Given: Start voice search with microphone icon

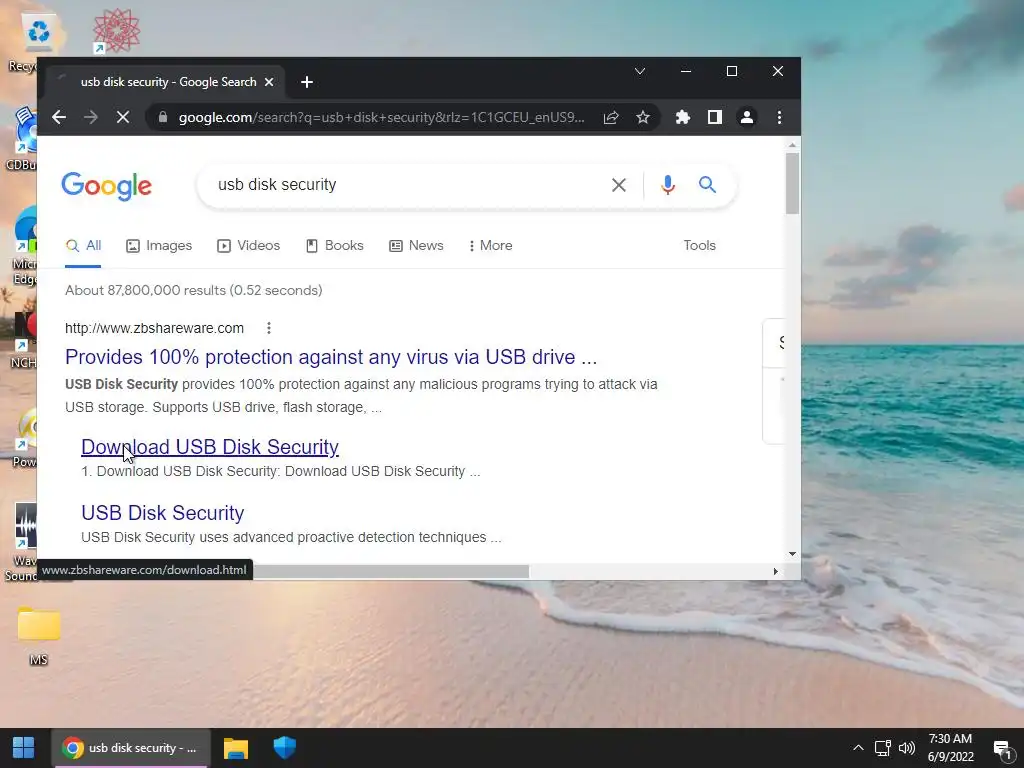Looking at the screenshot, I should click(667, 185).
